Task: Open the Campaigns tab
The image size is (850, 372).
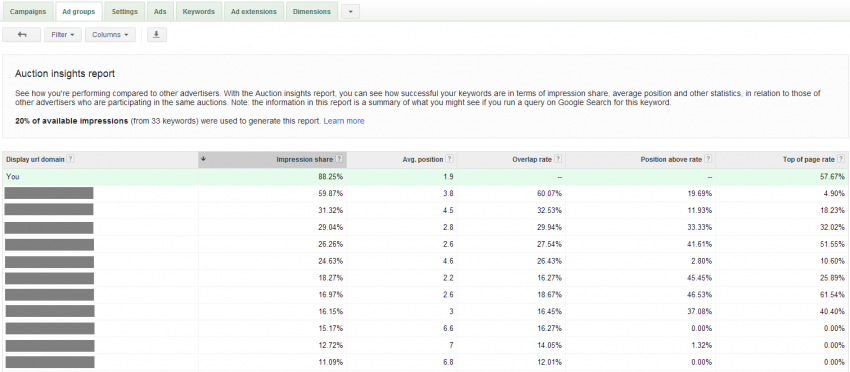Action: click(28, 11)
